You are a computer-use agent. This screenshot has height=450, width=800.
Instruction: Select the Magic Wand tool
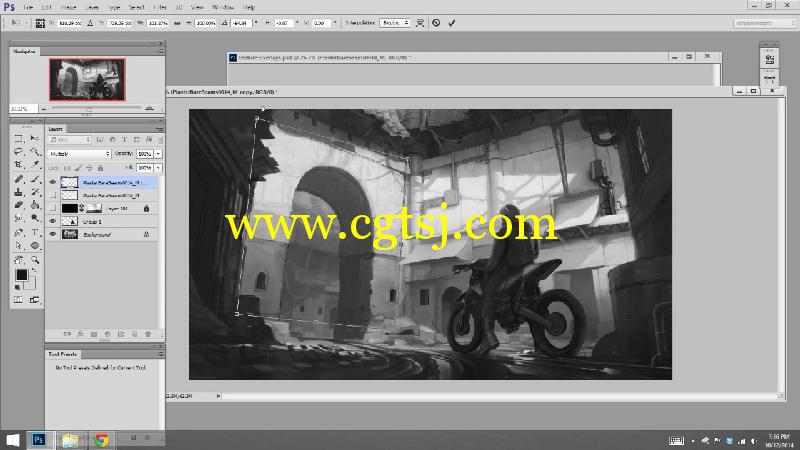tap(35, 152)
